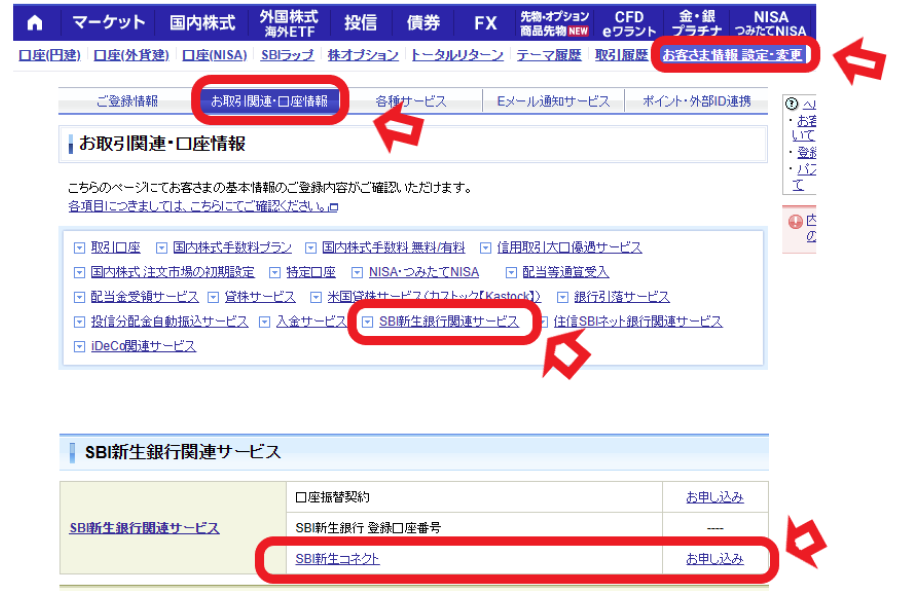Open the 先物・オプション menu
The image size is (913, 603).
pos(554,23)
